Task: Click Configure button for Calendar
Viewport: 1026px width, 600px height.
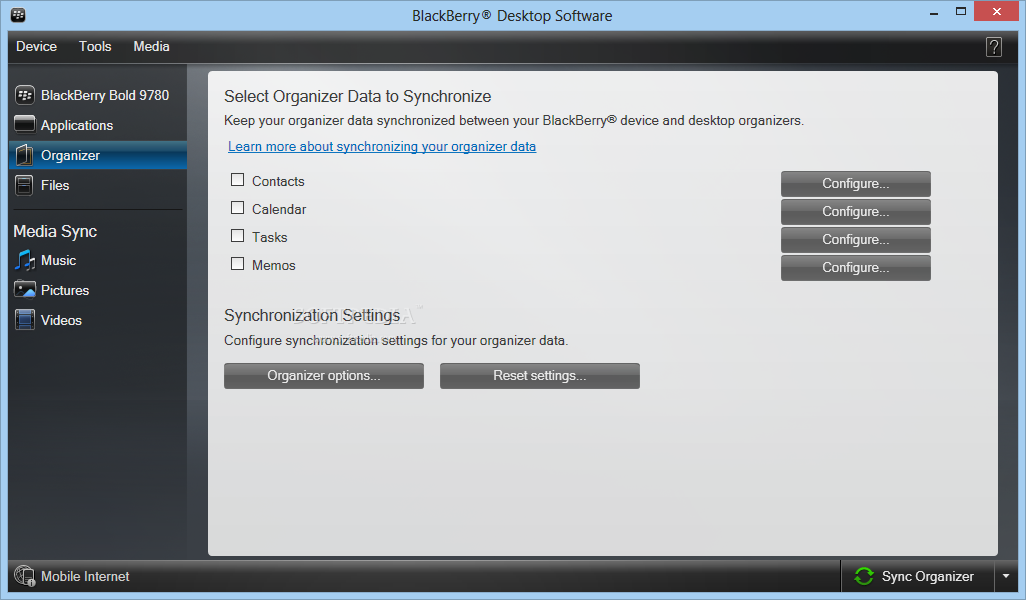Action: point(855,212)
